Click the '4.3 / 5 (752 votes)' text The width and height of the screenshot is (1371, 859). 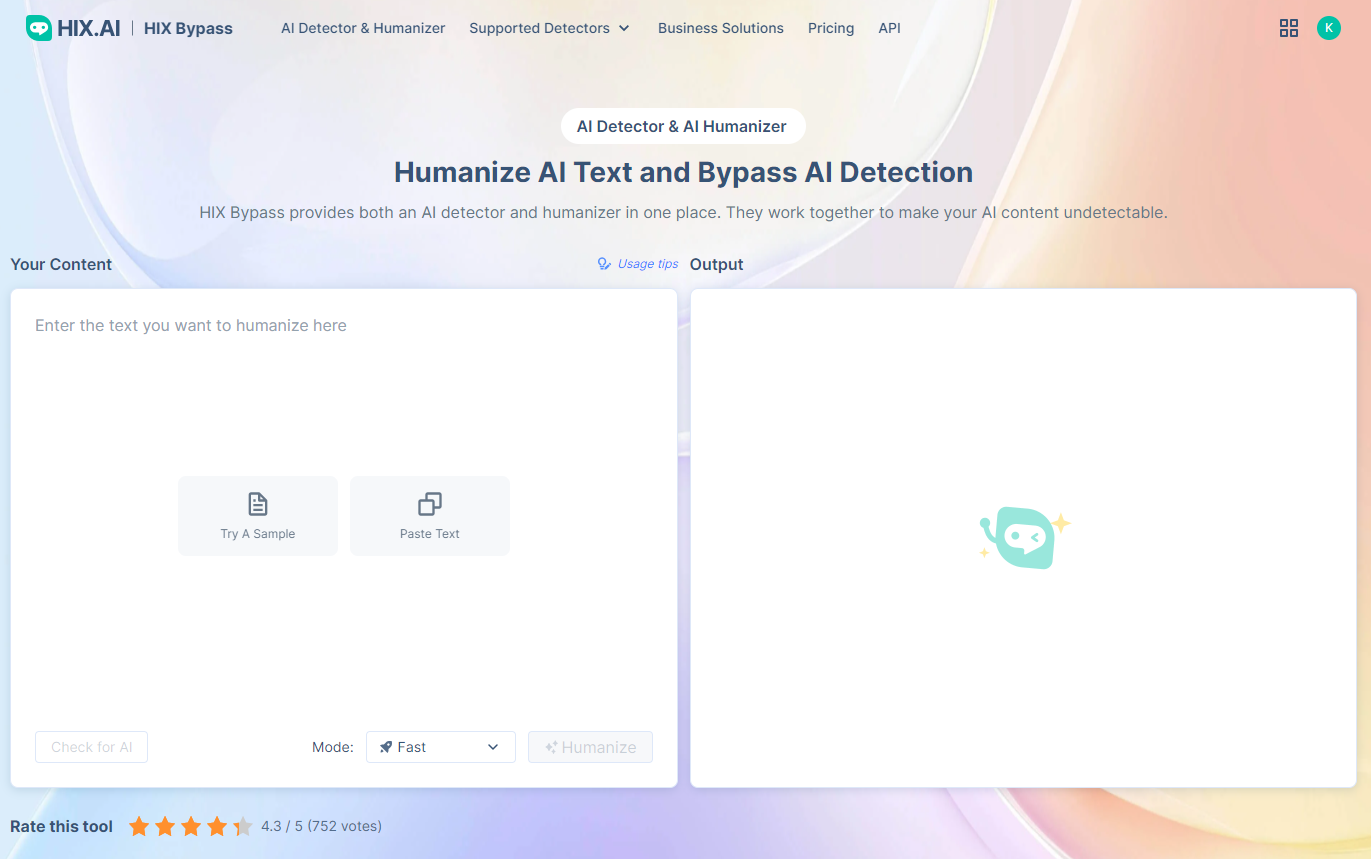pos(321,826)
